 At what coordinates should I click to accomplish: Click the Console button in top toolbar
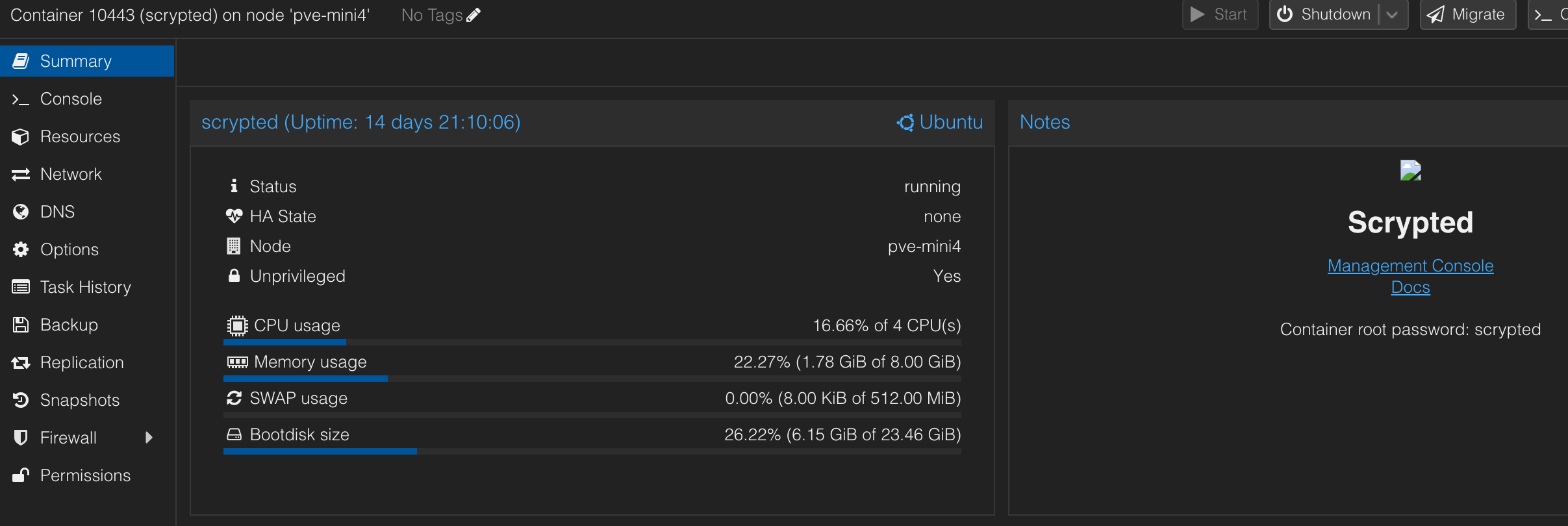click(x=1549, y=14)
